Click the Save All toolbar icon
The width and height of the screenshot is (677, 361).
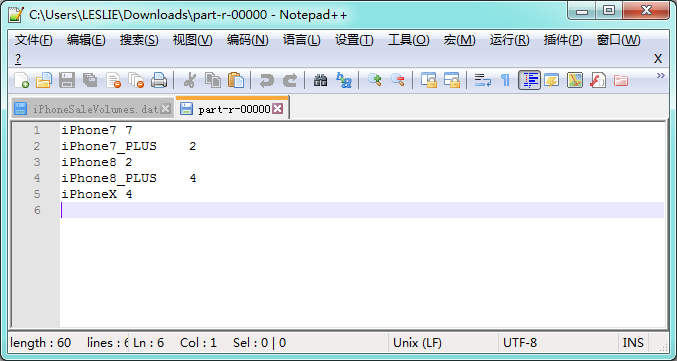[90, 80]
